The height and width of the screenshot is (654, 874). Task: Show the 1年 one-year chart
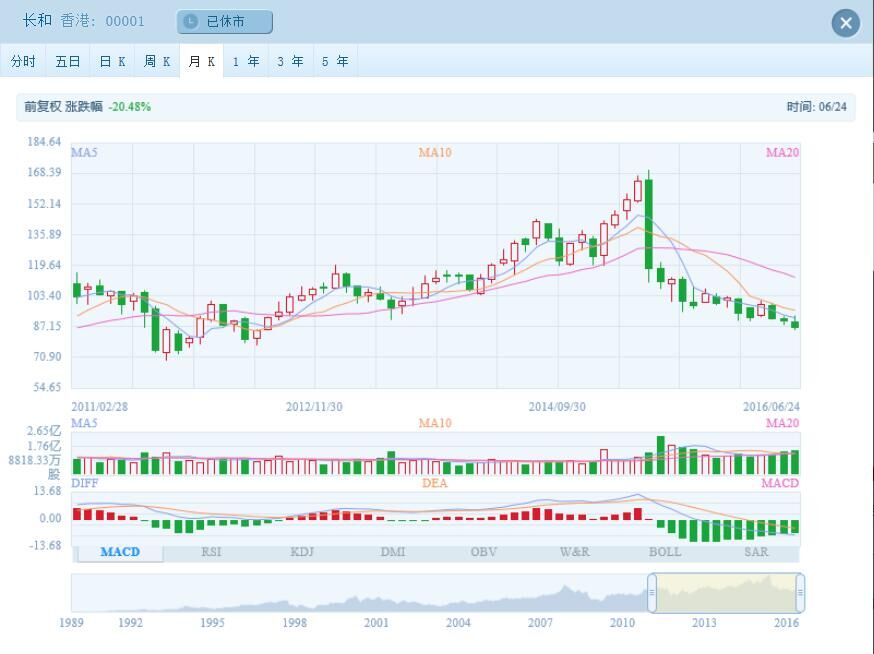pyautogui.click(x=246, y=61)
